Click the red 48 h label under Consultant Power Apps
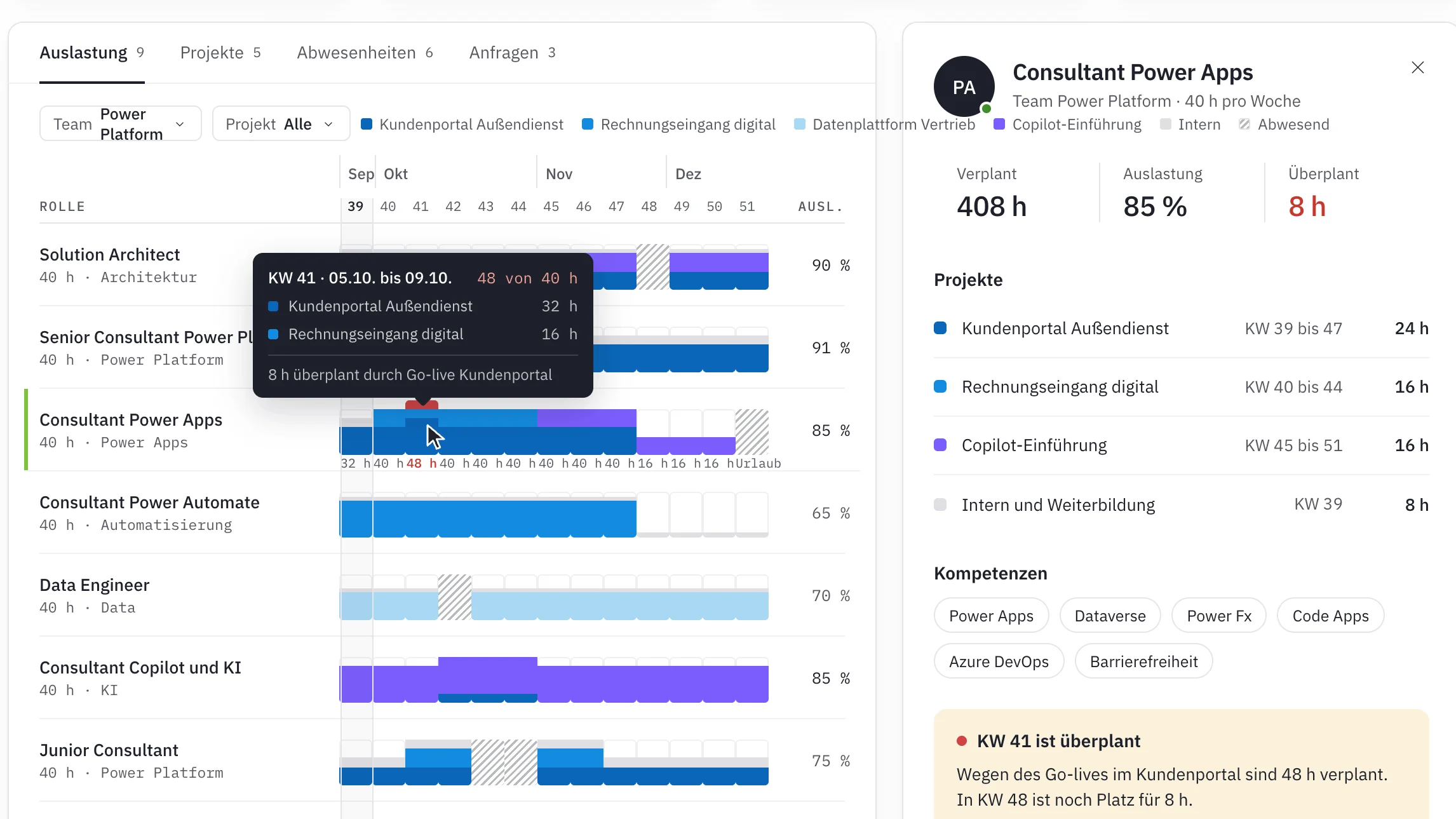Viewport: 1456px width, 819px height. [x=422, y=463]
